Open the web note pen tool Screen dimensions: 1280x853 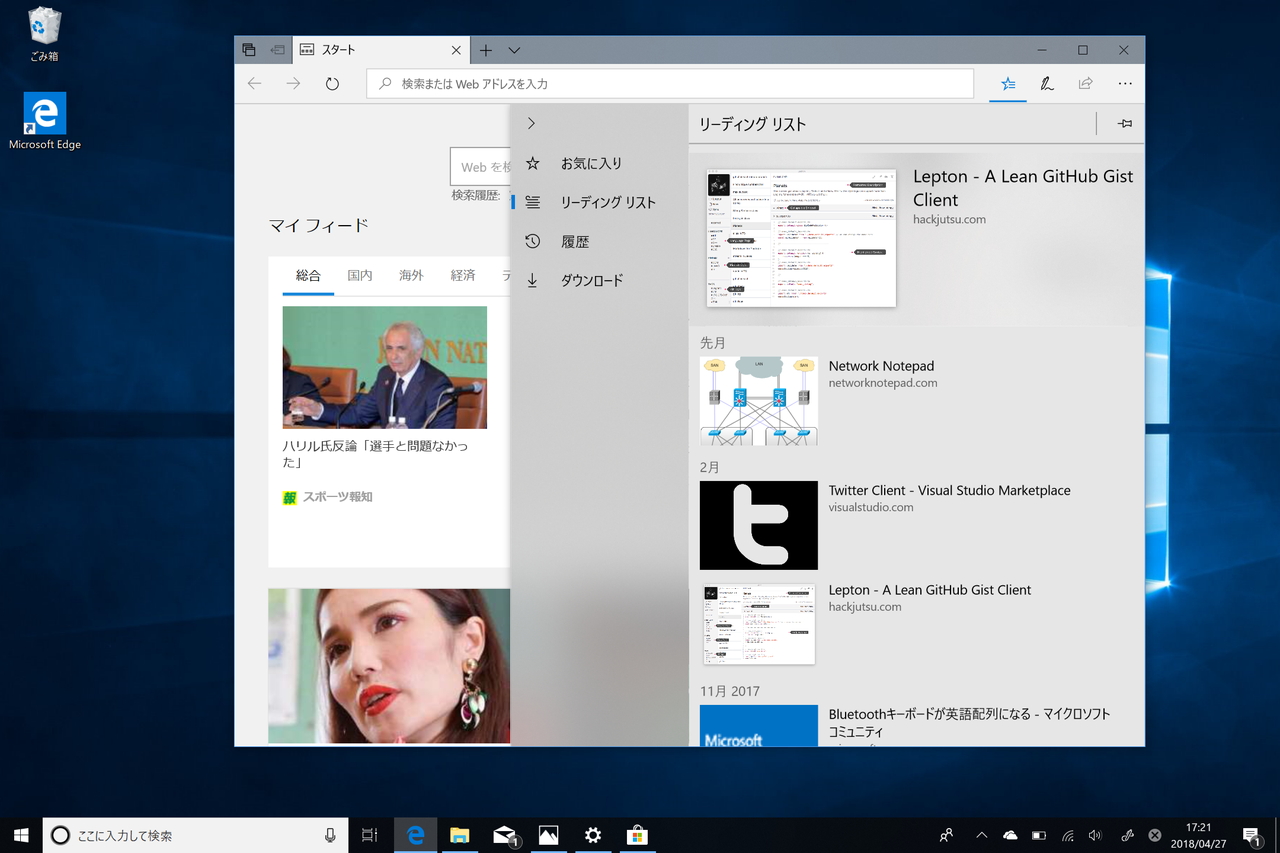click(x=1047, y=84)
